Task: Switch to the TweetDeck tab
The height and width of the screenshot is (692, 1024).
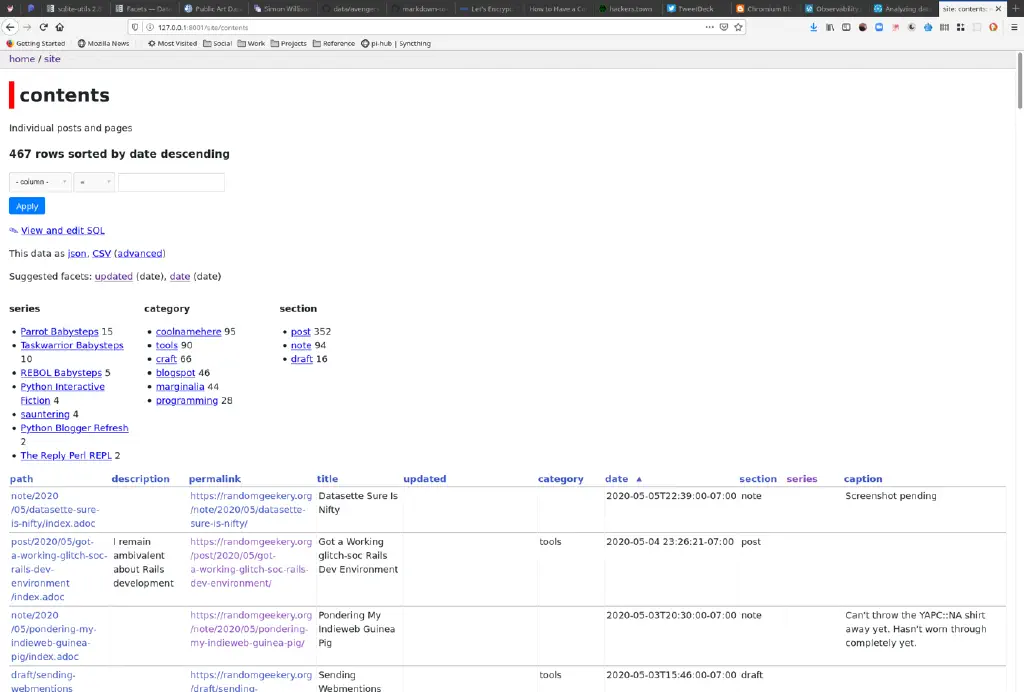Action: (696, 8)
